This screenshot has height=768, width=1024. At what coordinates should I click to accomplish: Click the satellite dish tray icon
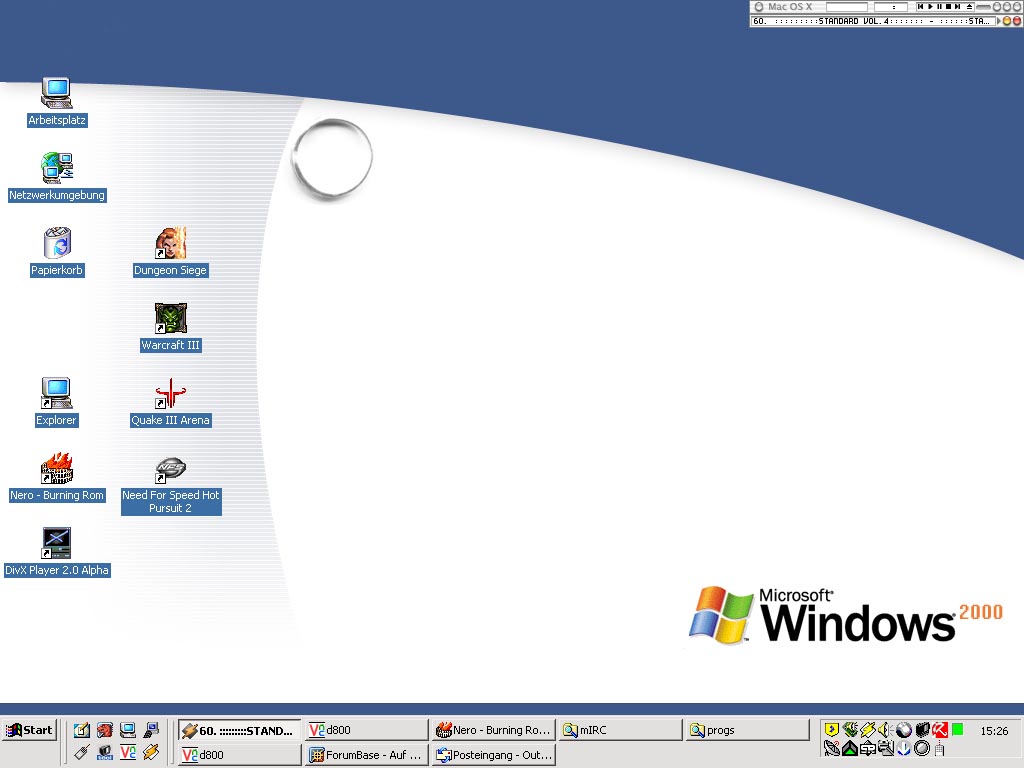[831, 748]
